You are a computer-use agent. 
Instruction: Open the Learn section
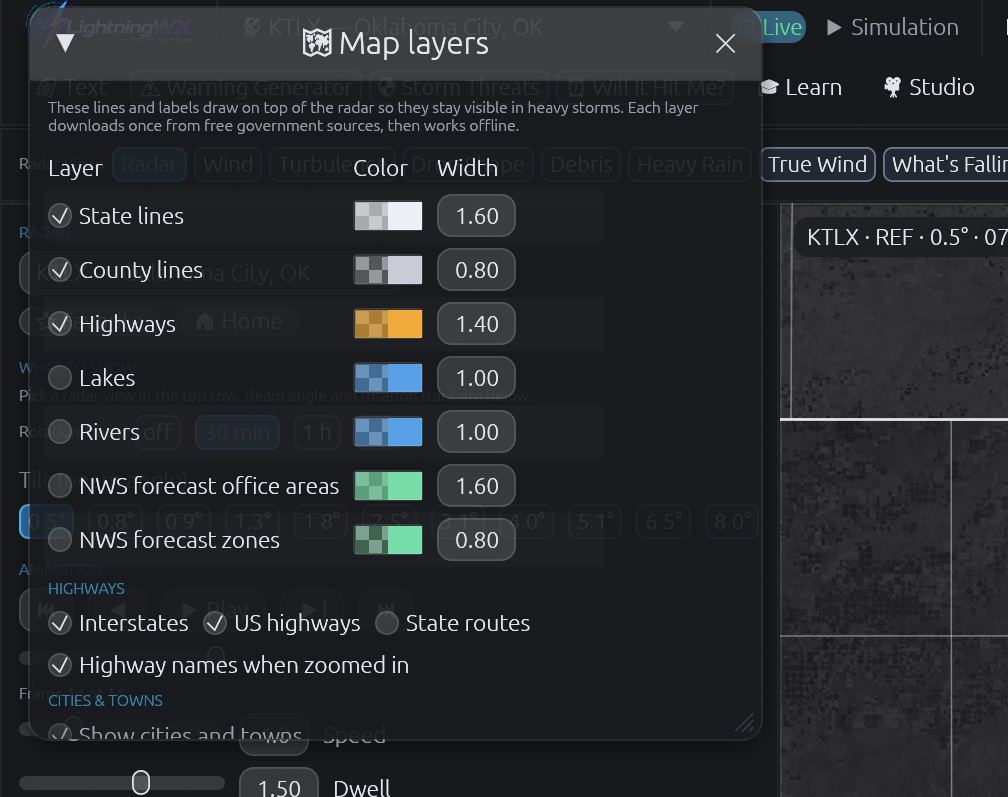(801, 87)
